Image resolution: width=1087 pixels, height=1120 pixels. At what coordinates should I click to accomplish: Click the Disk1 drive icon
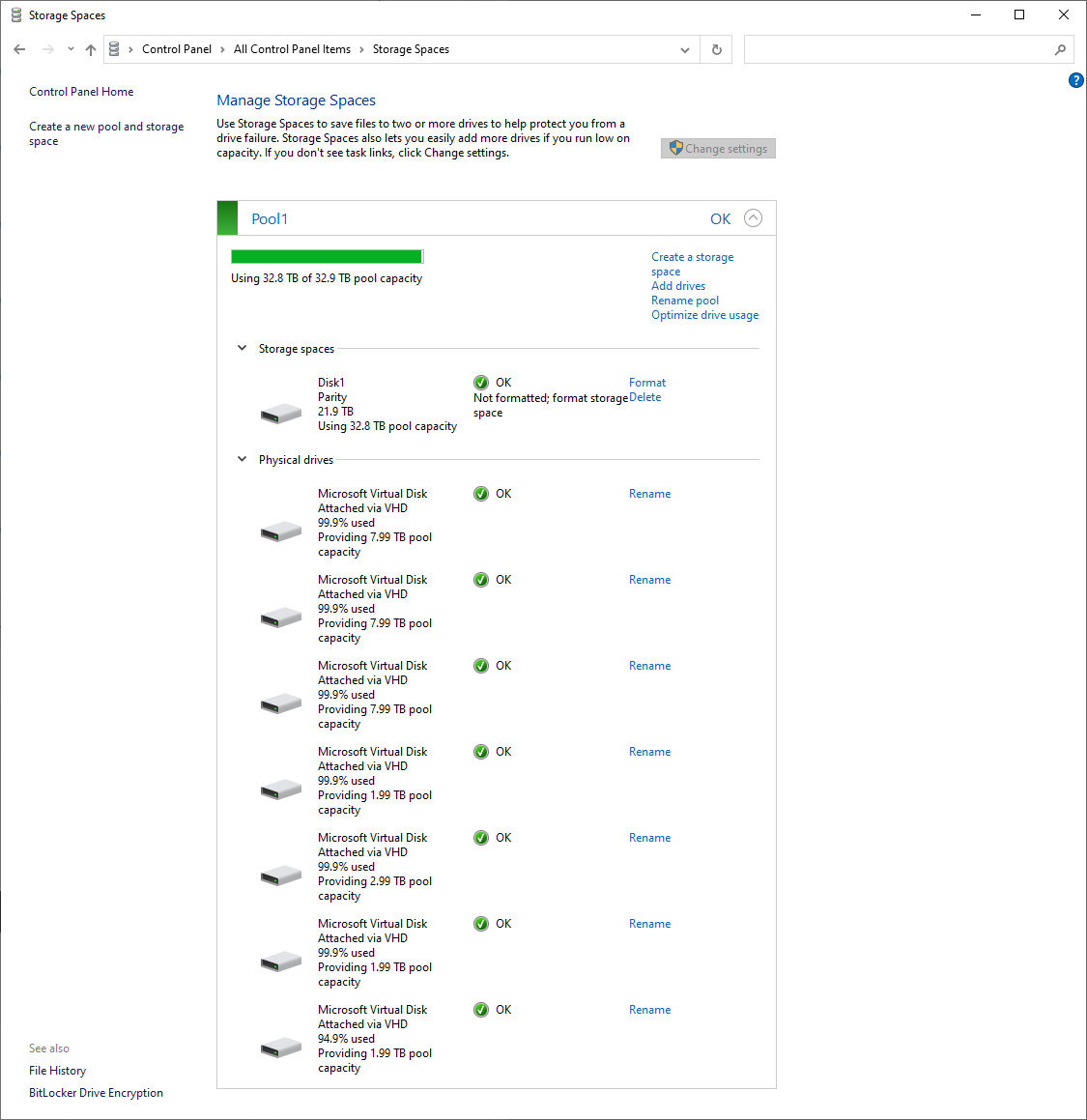280,414
